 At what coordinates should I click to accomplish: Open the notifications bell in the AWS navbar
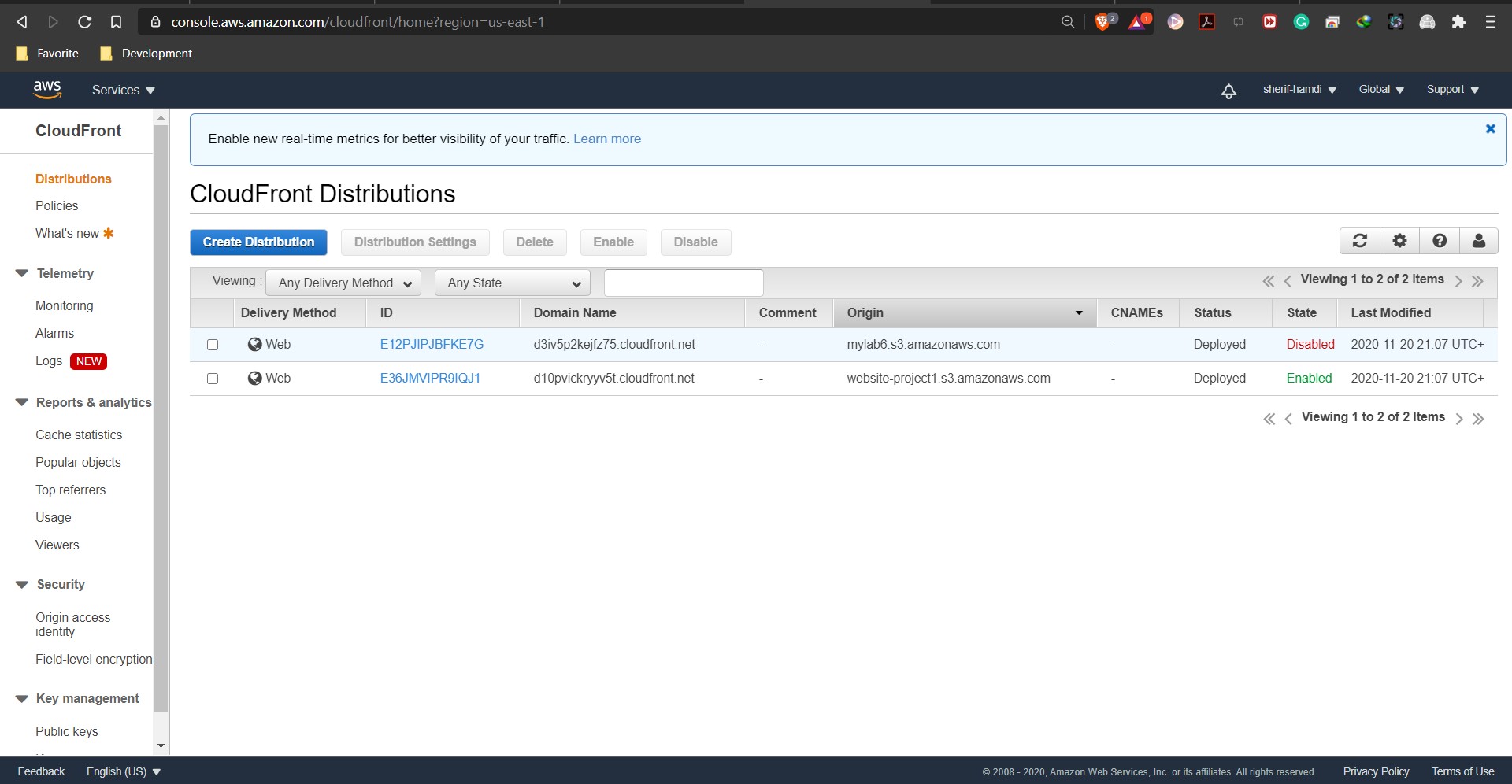pos(1229,90)
